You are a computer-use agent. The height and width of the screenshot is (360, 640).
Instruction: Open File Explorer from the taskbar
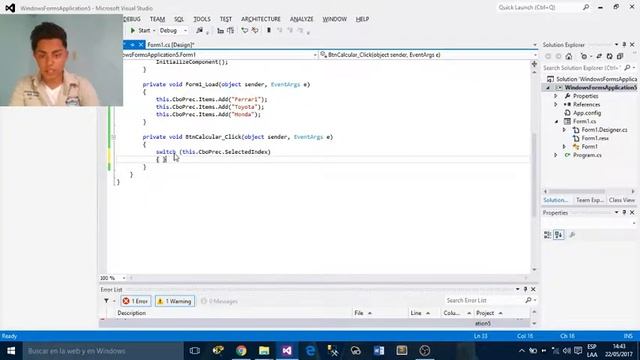click(264, 351)
